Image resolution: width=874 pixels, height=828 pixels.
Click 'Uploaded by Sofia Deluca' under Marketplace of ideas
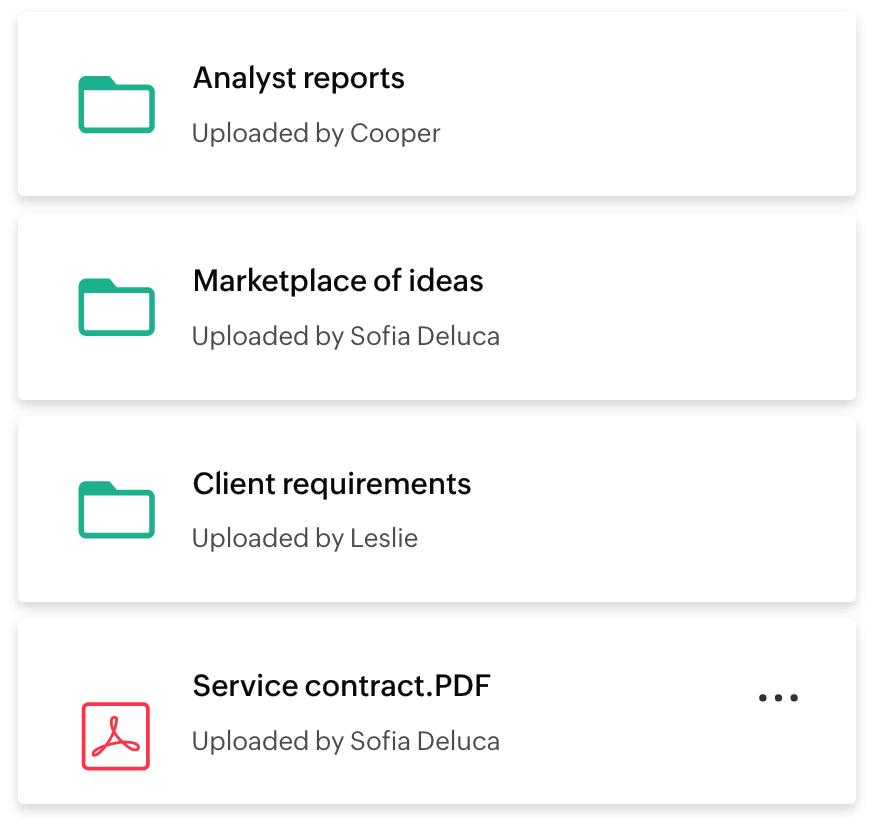[345, 336]
